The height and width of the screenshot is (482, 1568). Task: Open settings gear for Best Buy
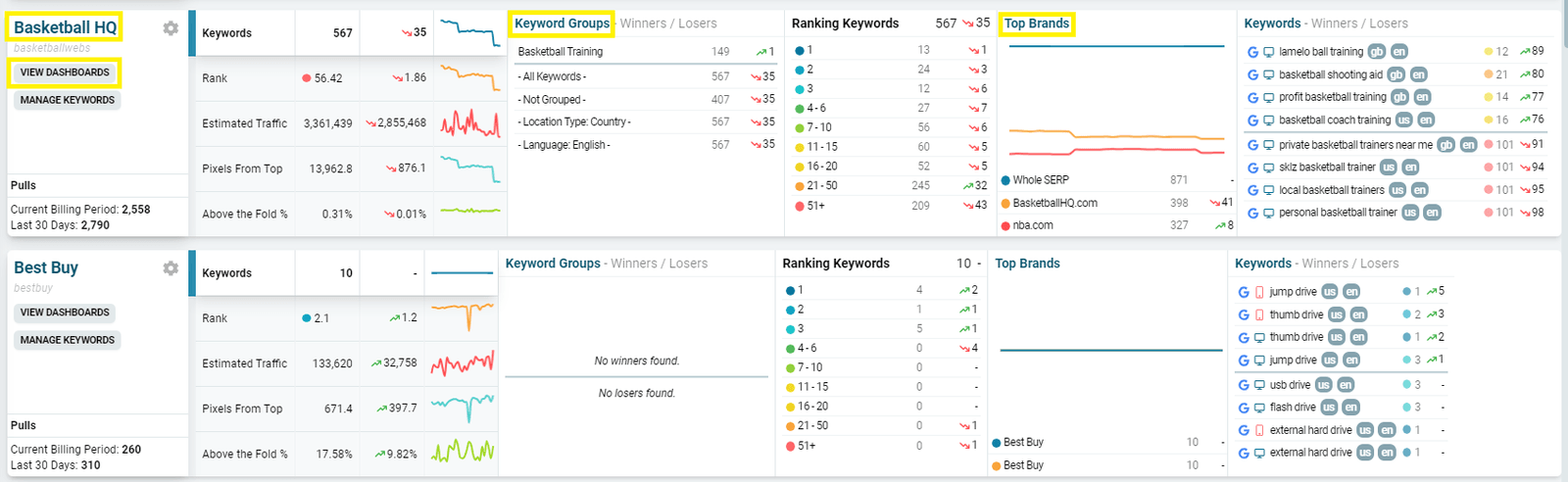point(171,268)
